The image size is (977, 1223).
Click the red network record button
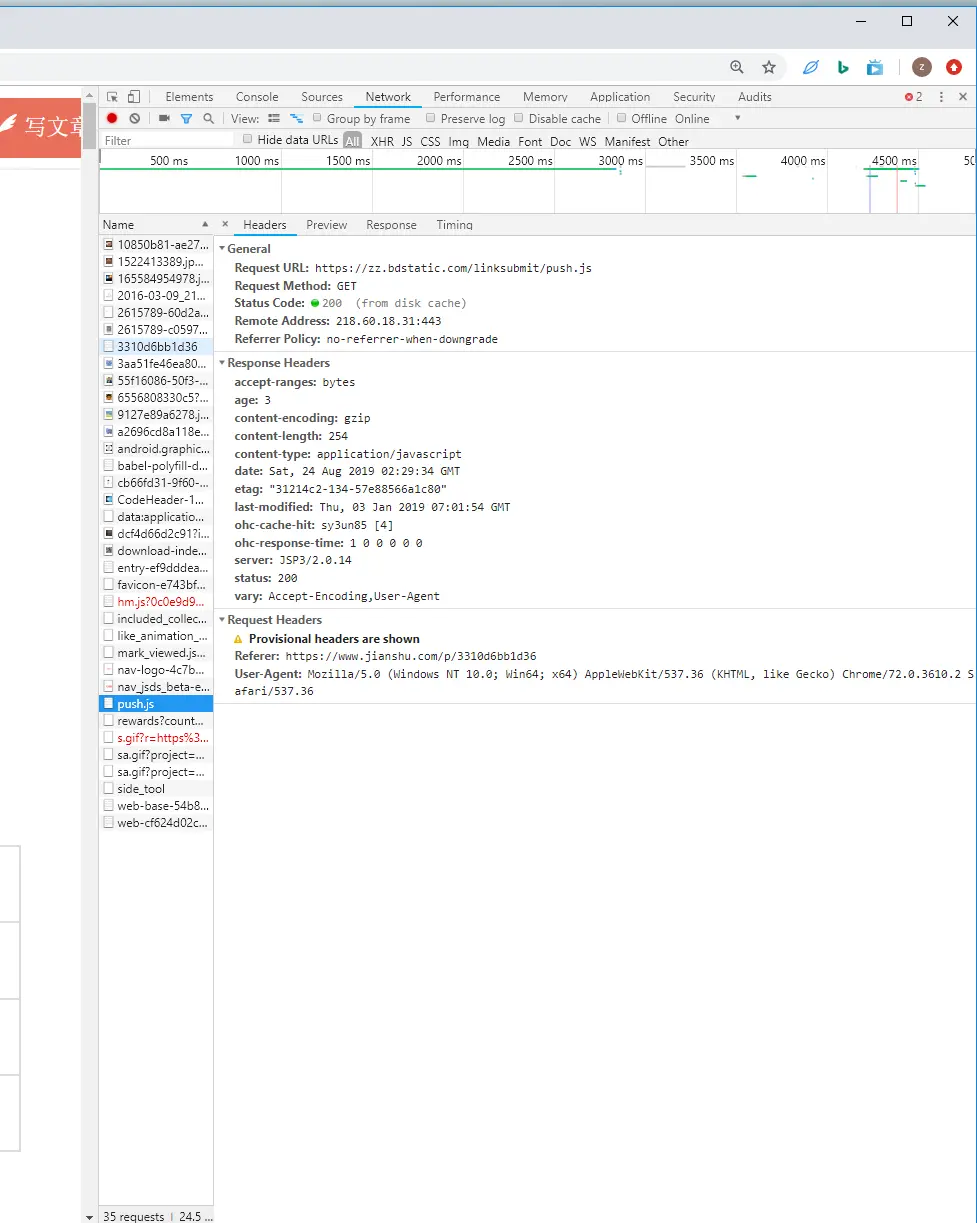click(112, 118)
